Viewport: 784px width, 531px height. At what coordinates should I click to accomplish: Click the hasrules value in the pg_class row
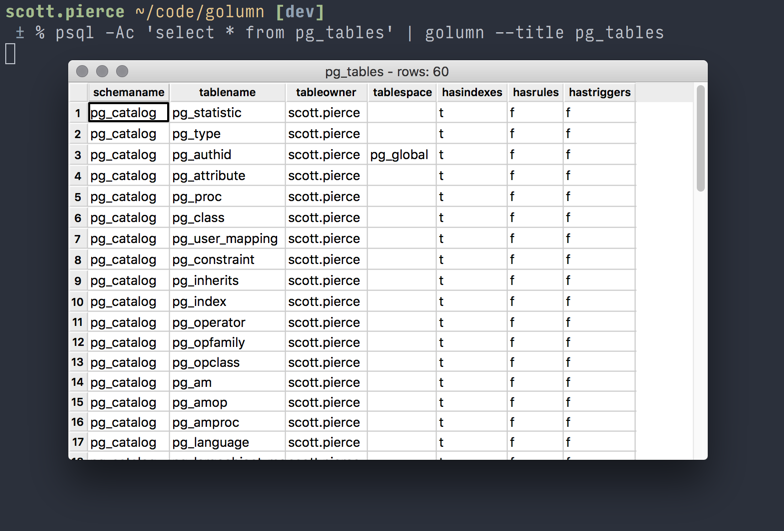[x=536, y=218]
